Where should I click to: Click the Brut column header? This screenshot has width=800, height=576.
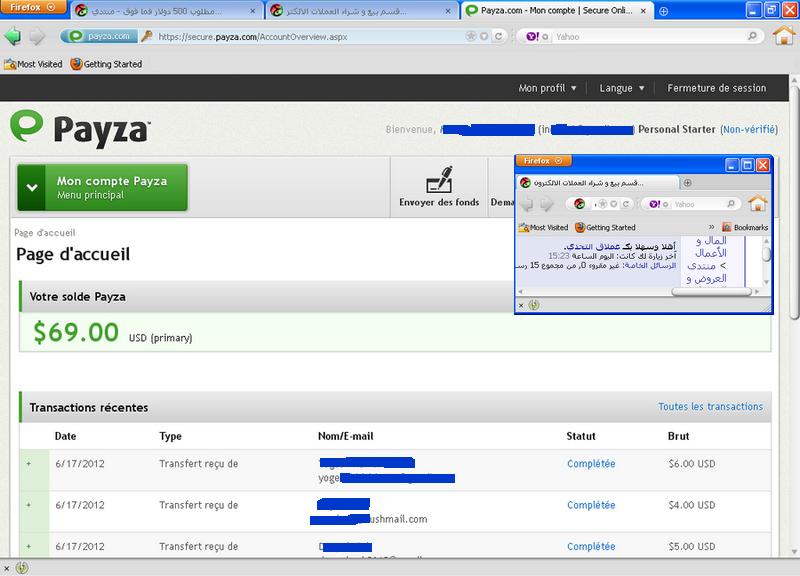coord(678,436)
